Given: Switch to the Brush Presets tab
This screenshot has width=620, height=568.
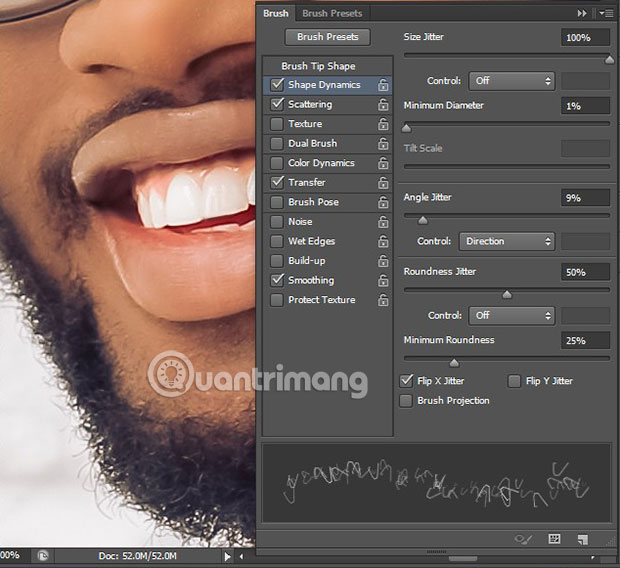Looking at the screenshot, I should [x=332, y=13].
